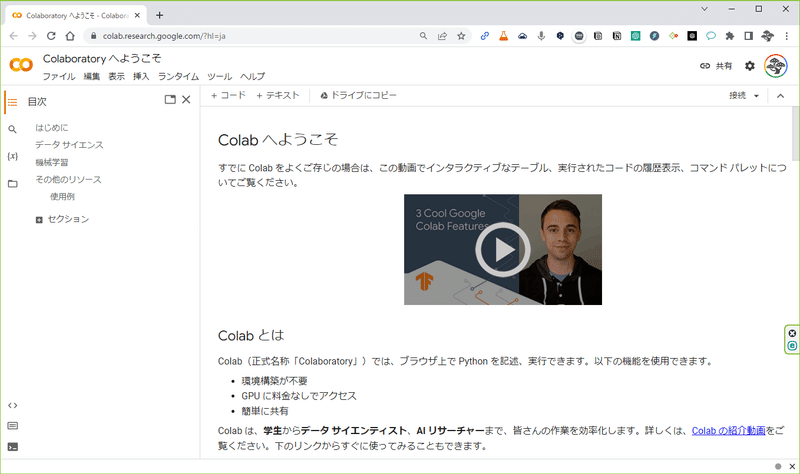Screen dimensions: 800x474
Task: Click the Notion extension icon
Action: click(x=617, y=36)
